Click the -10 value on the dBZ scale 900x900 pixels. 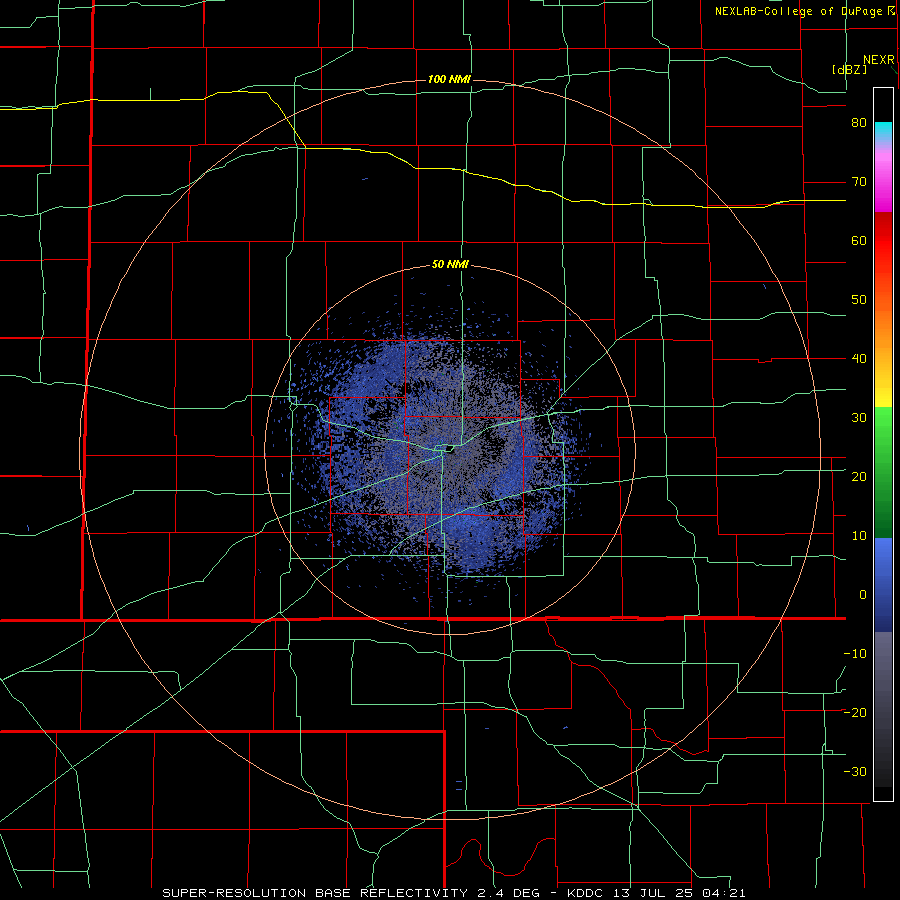point(855,654)
